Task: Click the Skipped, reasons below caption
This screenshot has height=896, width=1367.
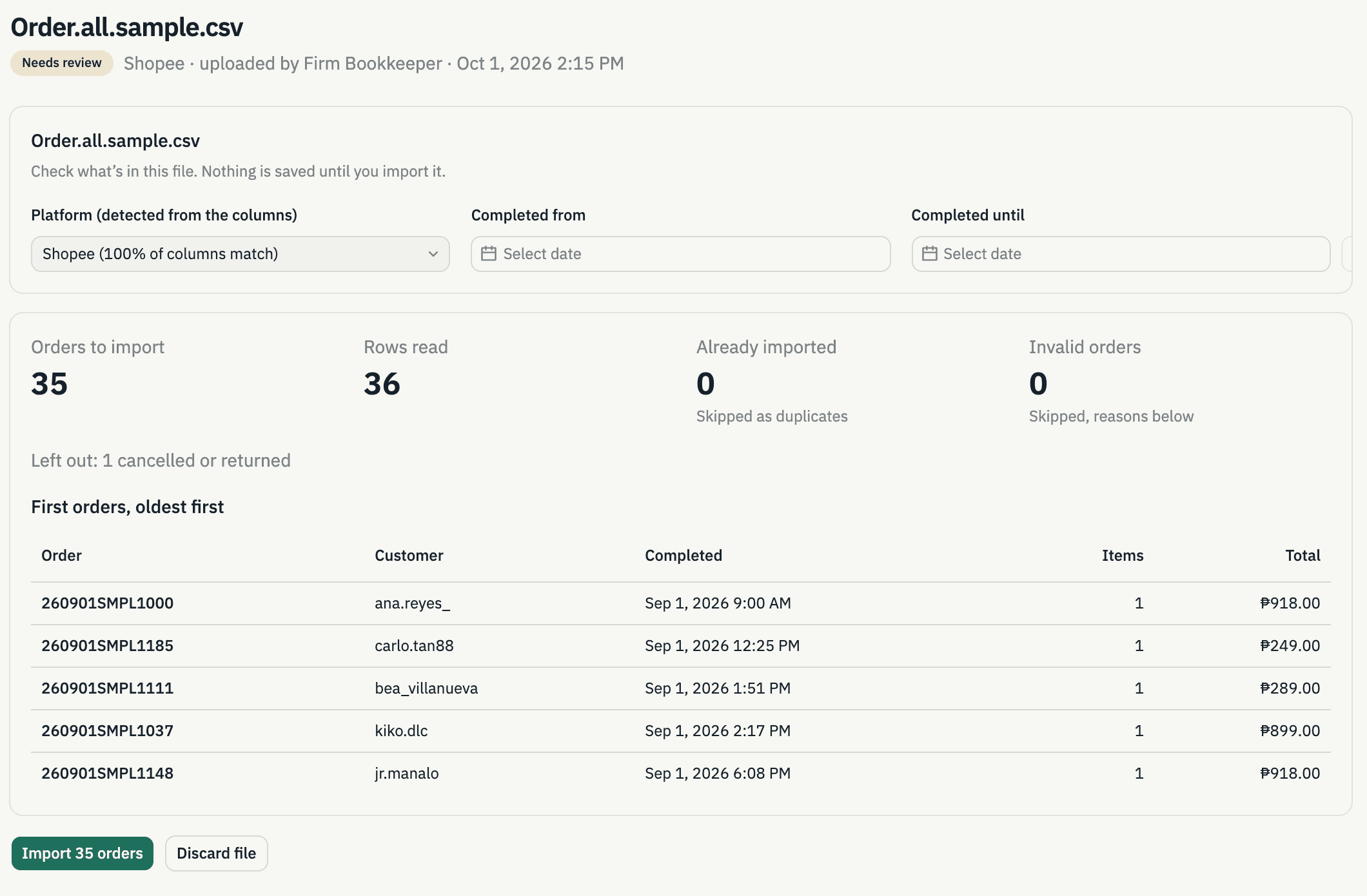Action: tap(1111, 416)
